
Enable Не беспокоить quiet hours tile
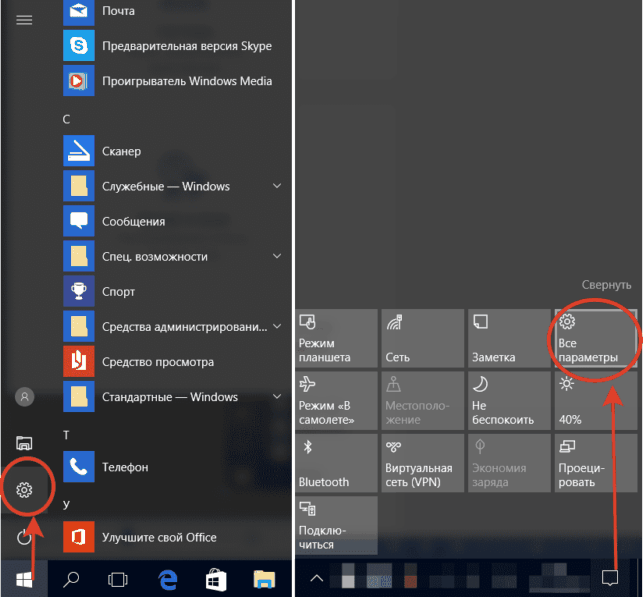(509, 401)
